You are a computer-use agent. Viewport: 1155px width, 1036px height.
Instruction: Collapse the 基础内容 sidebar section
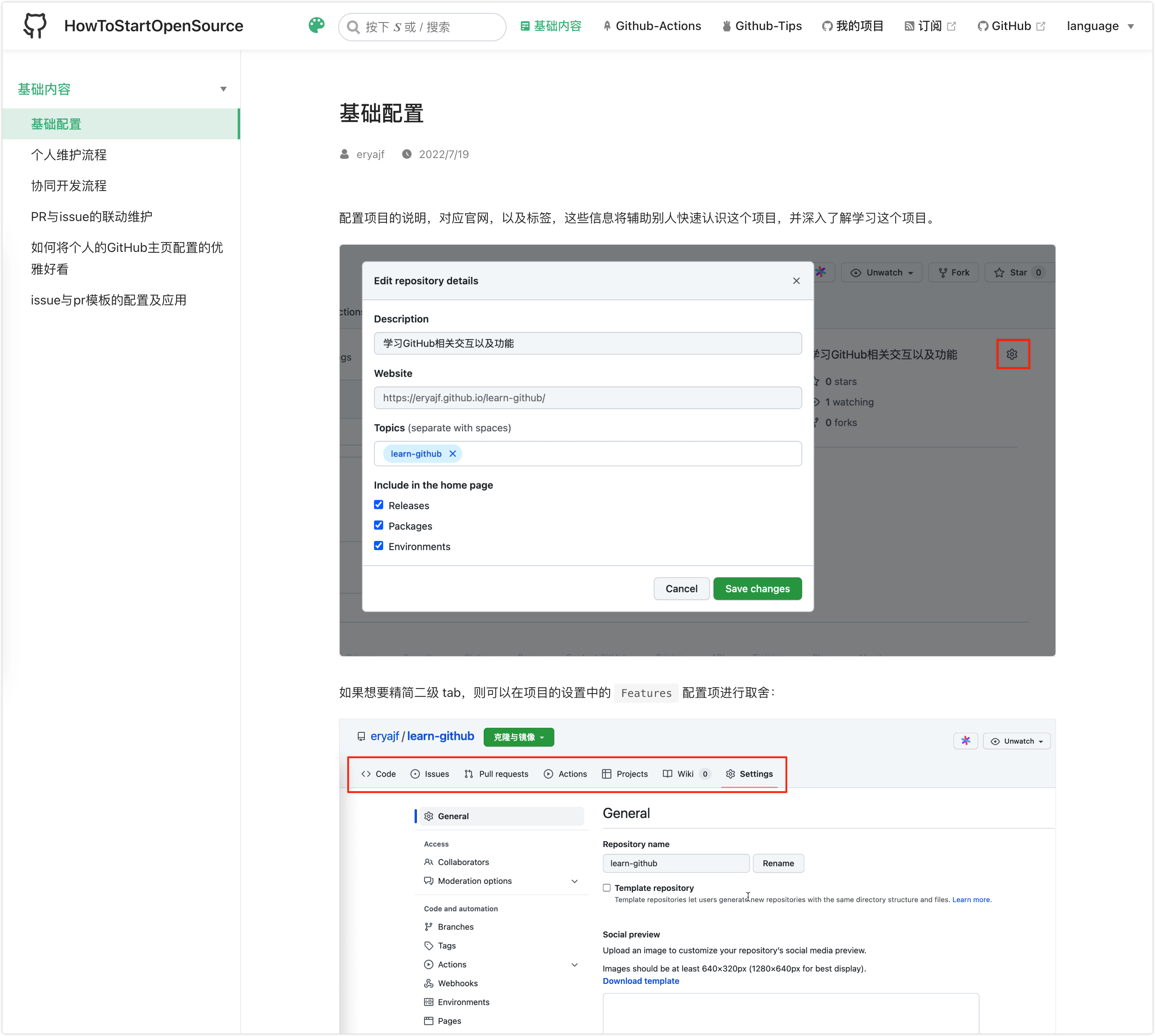tap(223, 89)
